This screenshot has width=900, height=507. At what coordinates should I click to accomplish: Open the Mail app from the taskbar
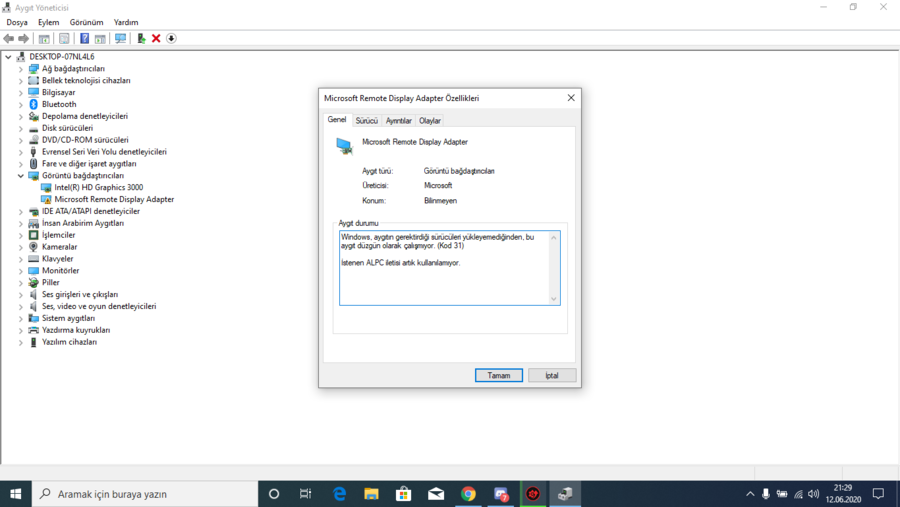(x=436, y=494)
